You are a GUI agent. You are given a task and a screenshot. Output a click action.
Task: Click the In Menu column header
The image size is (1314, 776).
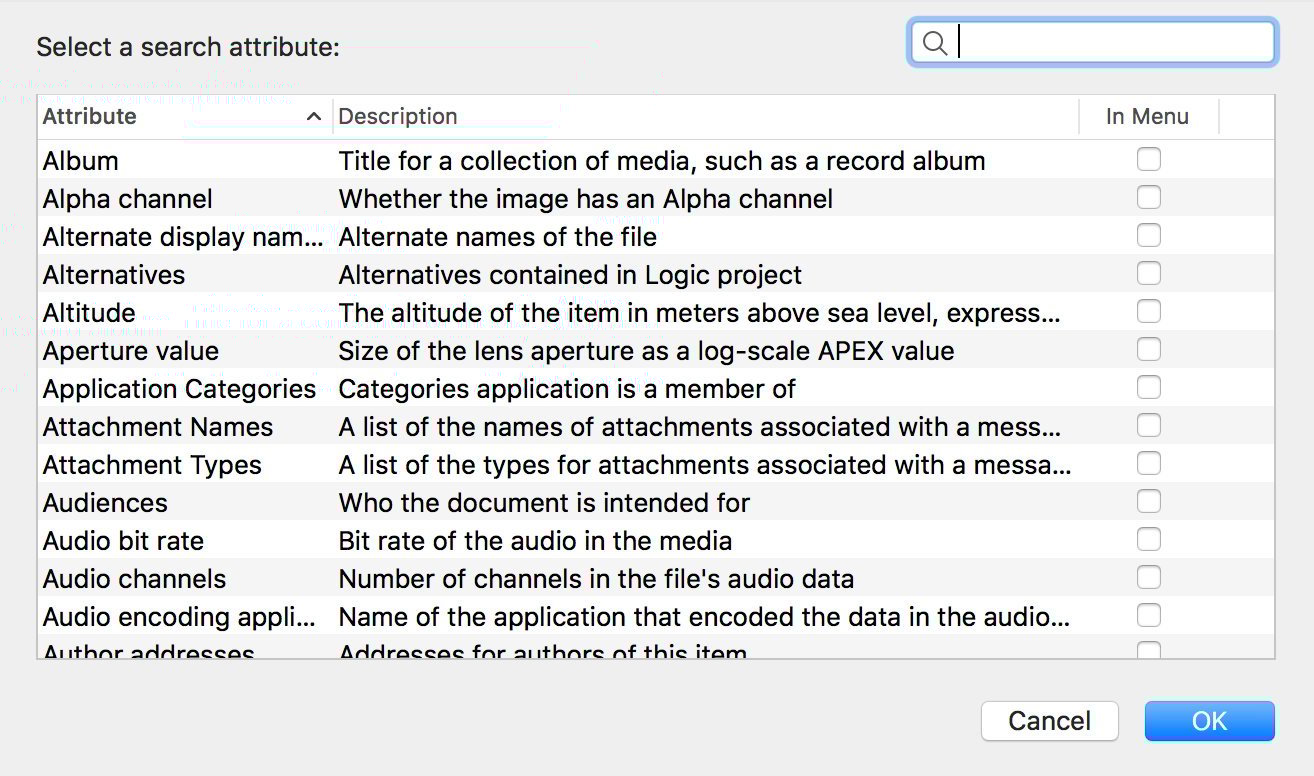click(1148, 117)
